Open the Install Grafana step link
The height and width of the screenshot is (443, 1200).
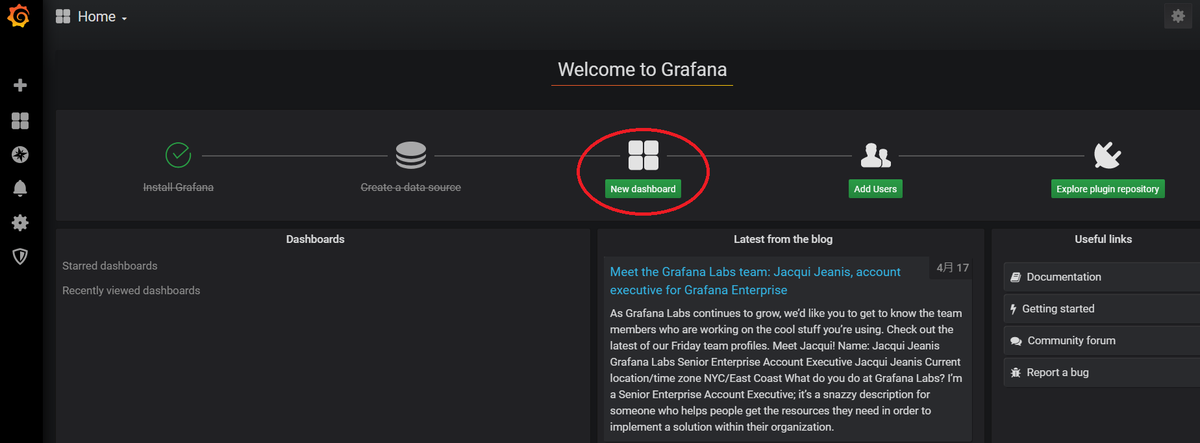pos(178,187)
